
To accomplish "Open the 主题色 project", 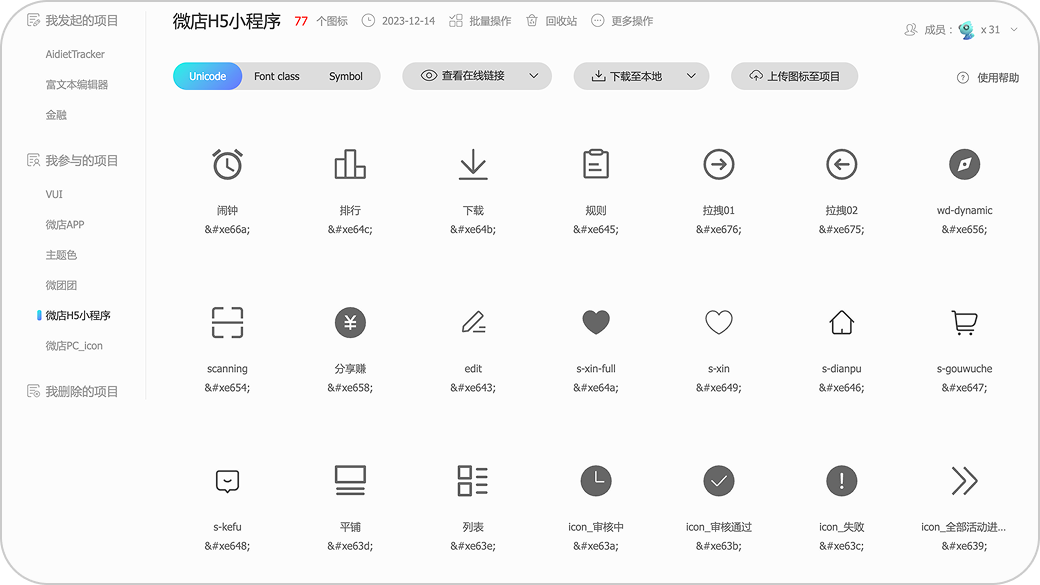I will click(61, 255).
